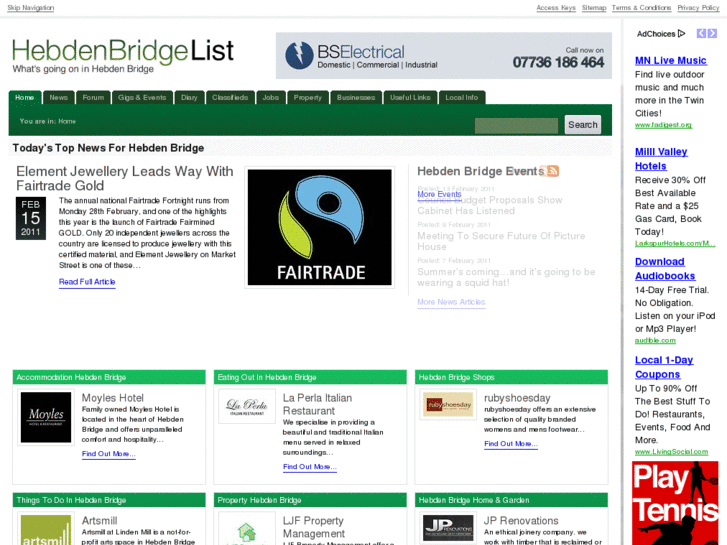Select the News tab
The image size is (727, 545).
pos(58,97)
